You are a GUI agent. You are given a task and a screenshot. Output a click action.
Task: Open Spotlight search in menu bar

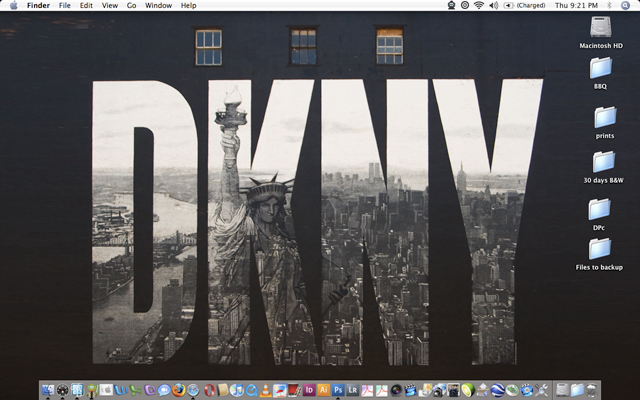tap(625, 5)
